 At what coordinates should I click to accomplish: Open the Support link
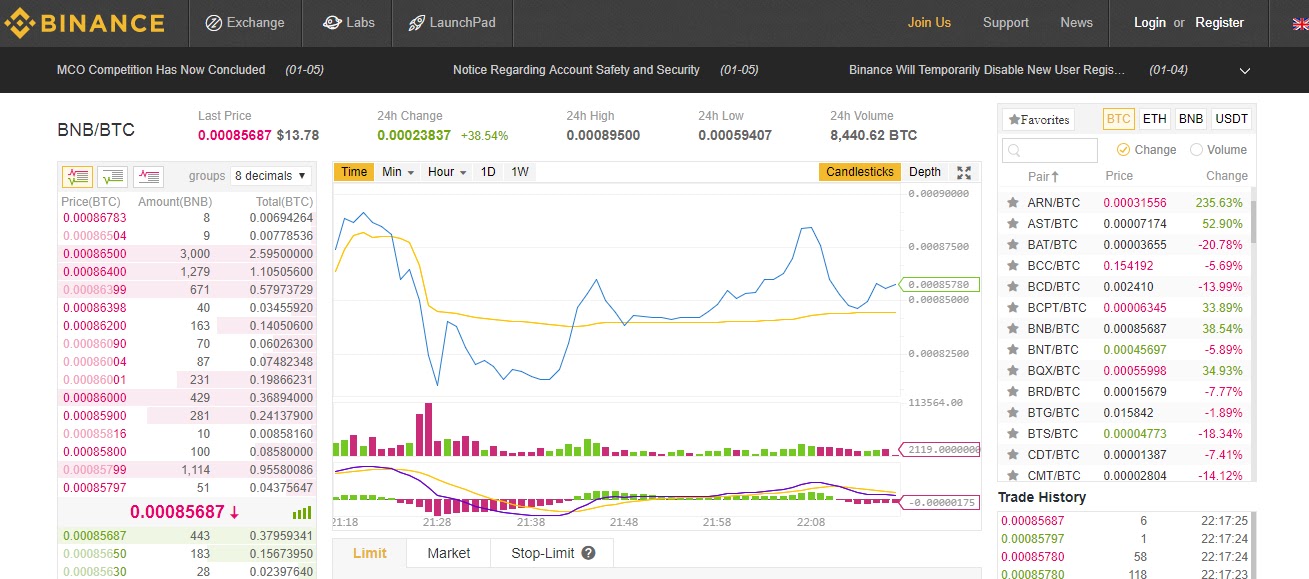[x=1005, y=22]
